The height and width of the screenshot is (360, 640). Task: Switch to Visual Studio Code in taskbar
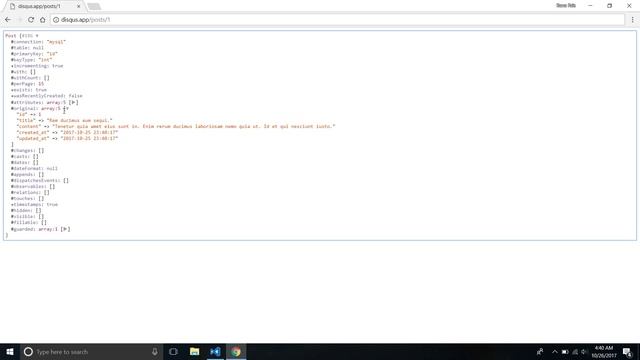click(x=215, y=351)
